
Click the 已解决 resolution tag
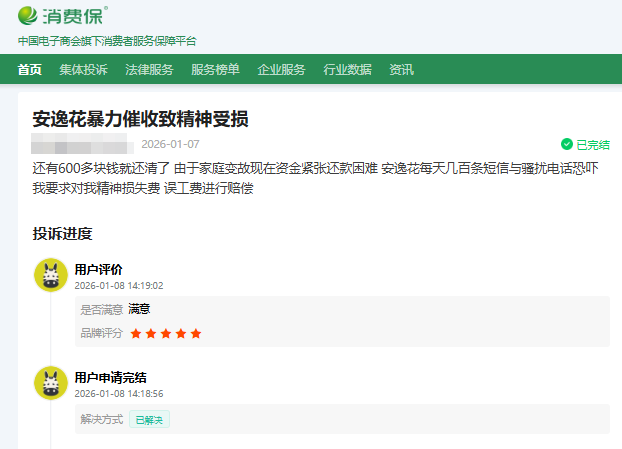149,419
